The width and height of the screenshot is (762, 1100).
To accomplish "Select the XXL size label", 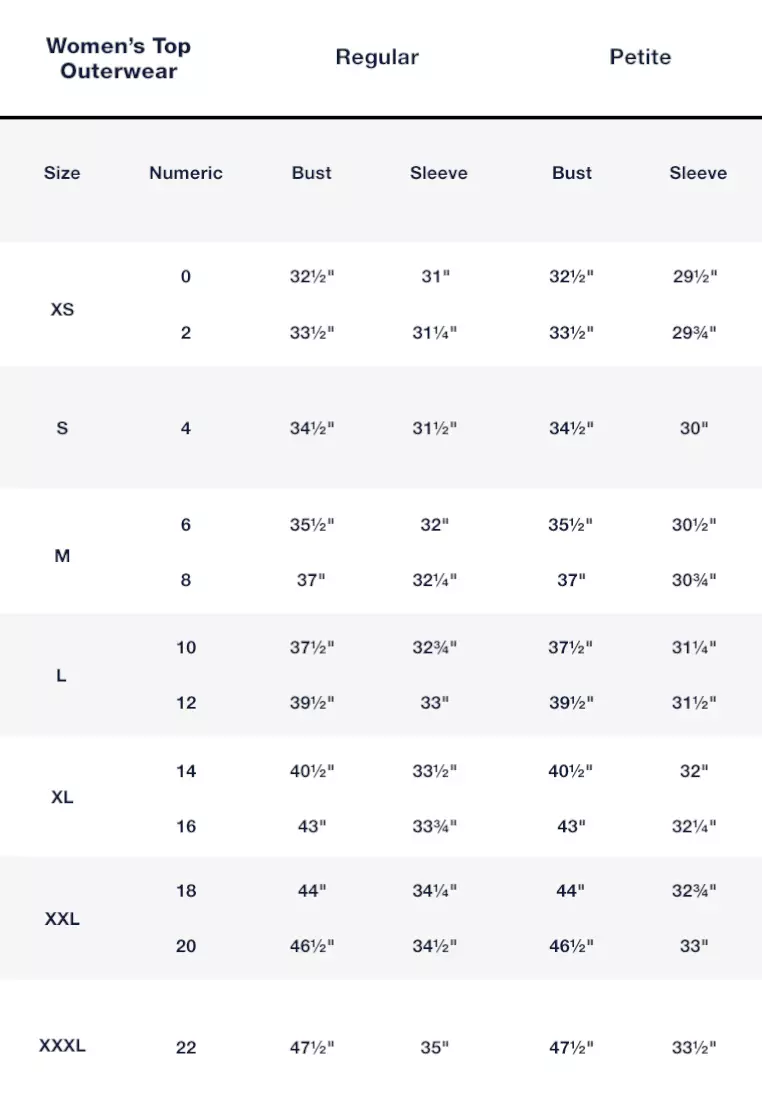I will coord(62,919).
